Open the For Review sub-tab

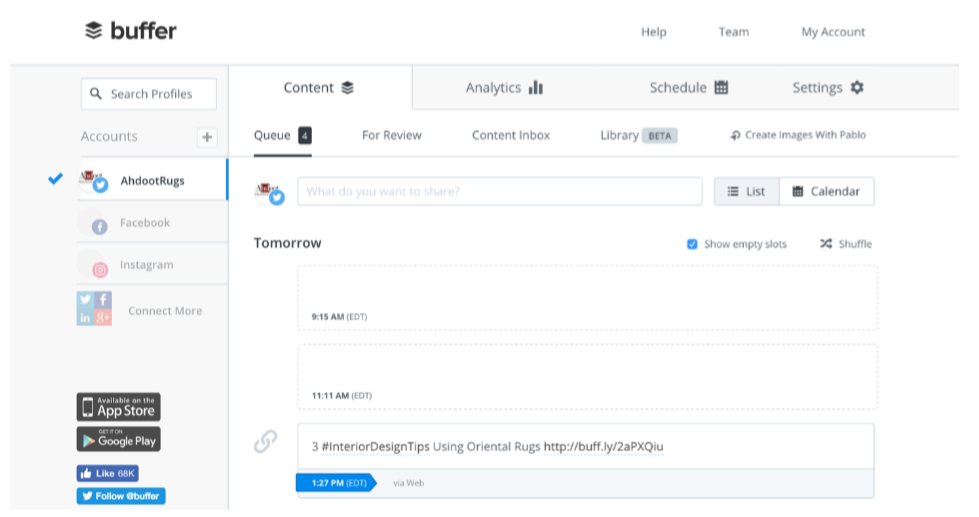tap(391, 135)
